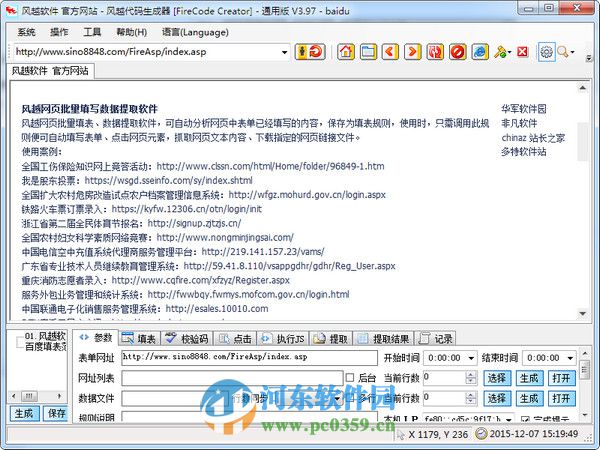Click the main address URL field
Screen dimensions: 600x450
point(147,52)
